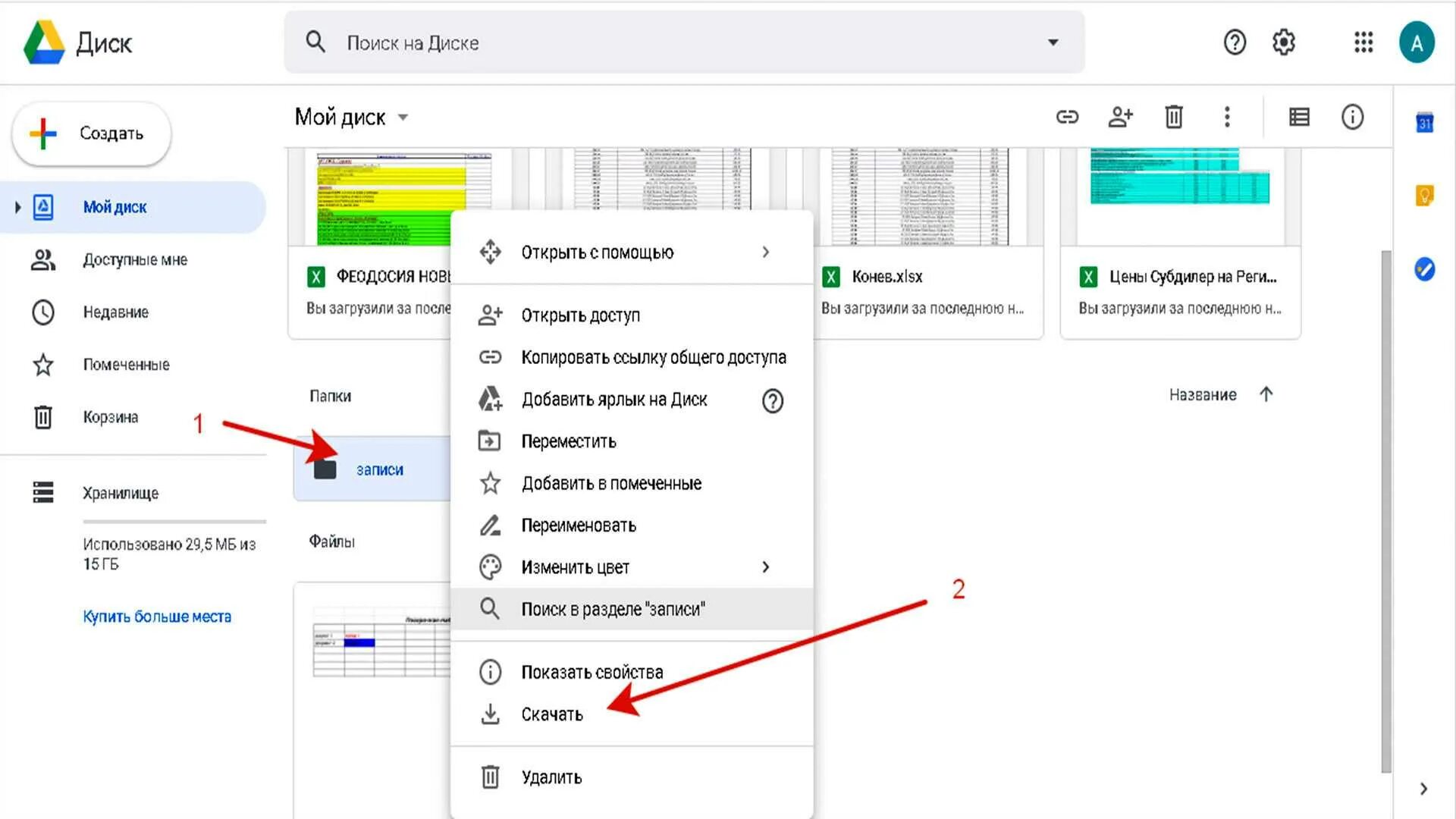Click help icon beside 'Добавить ярлык на Диск'
1456x819 pixels.
click(x=772, y=400)
